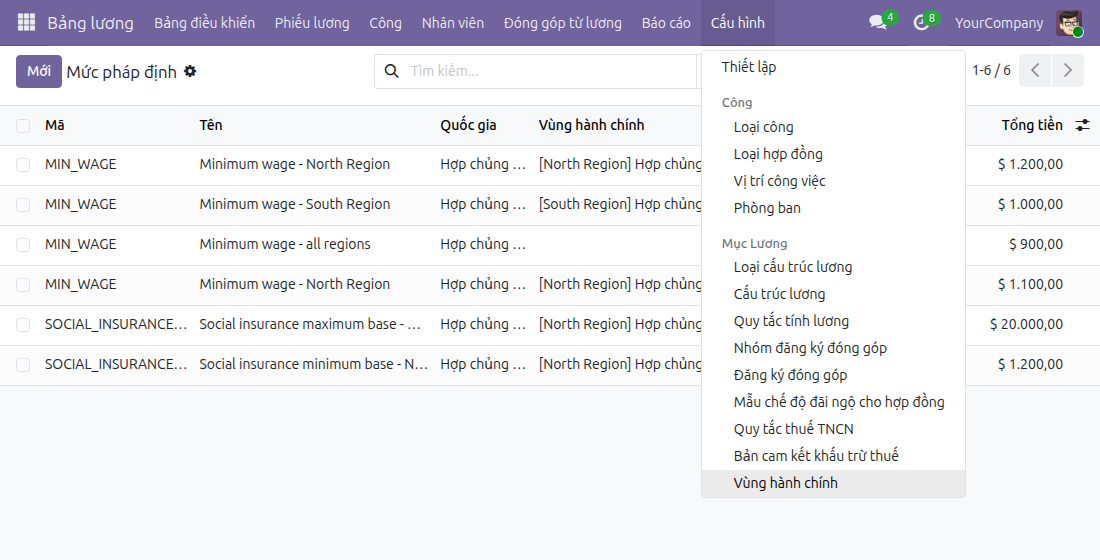Check the $ 1.200,00 Minimum wage - North Region row
This screenshot has height=560, width=1100.
click(23, 165)
